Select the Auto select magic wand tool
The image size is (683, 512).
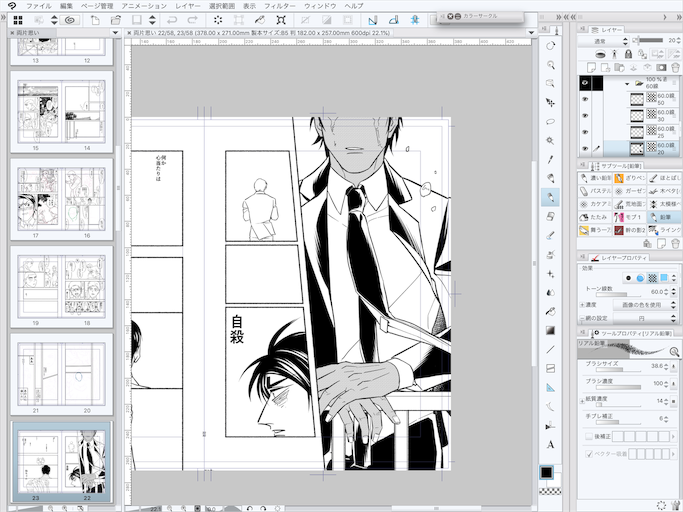pyautogui.click(x=551, y=141)
